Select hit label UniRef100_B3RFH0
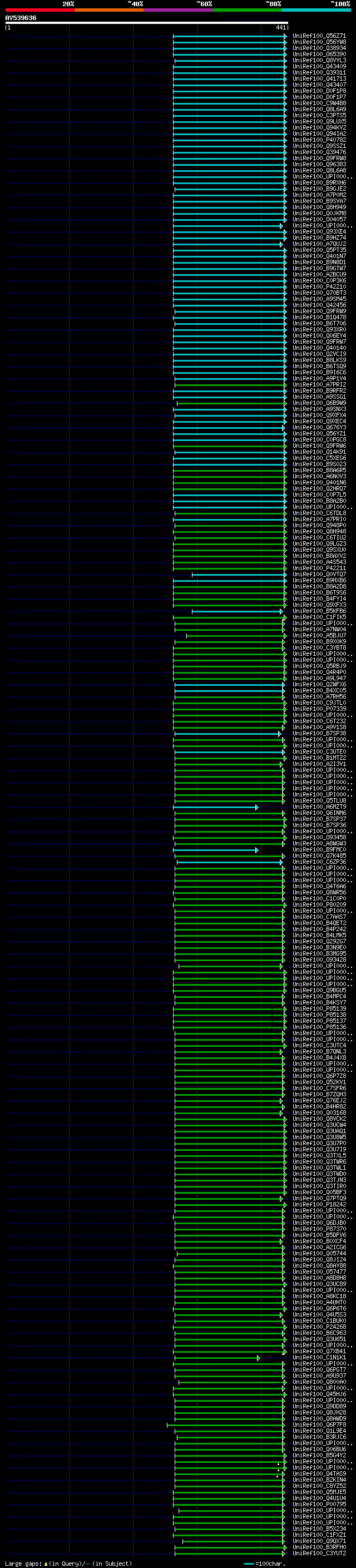Viewport: 356px width, 1568px height. [319, 1546]
